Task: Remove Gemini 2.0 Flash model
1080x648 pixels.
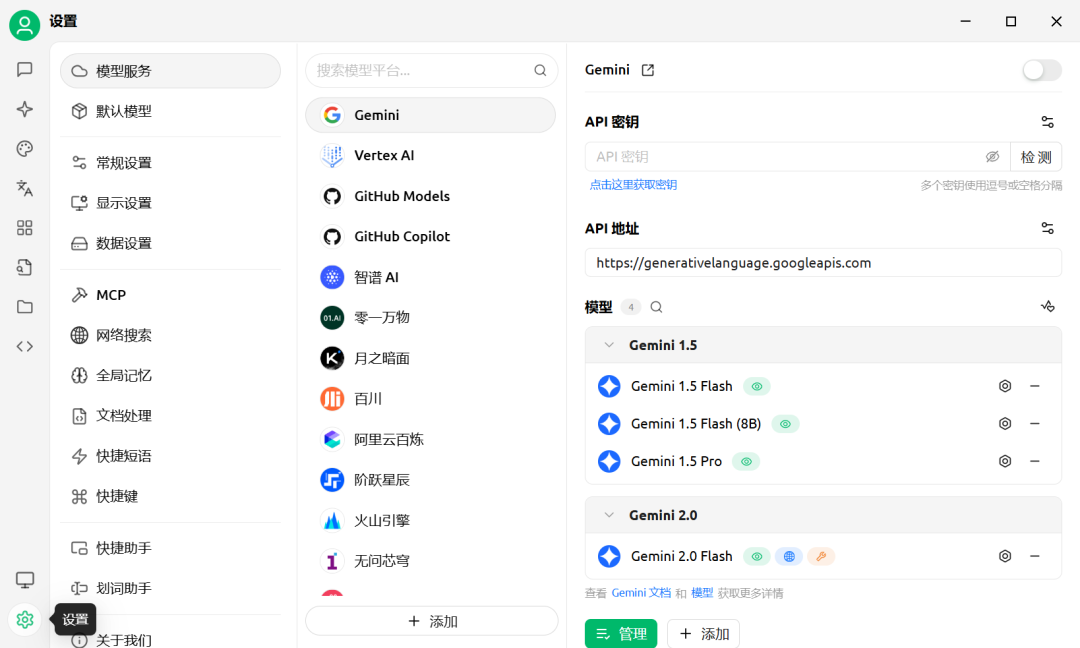Action: [x=1035, y=556]
